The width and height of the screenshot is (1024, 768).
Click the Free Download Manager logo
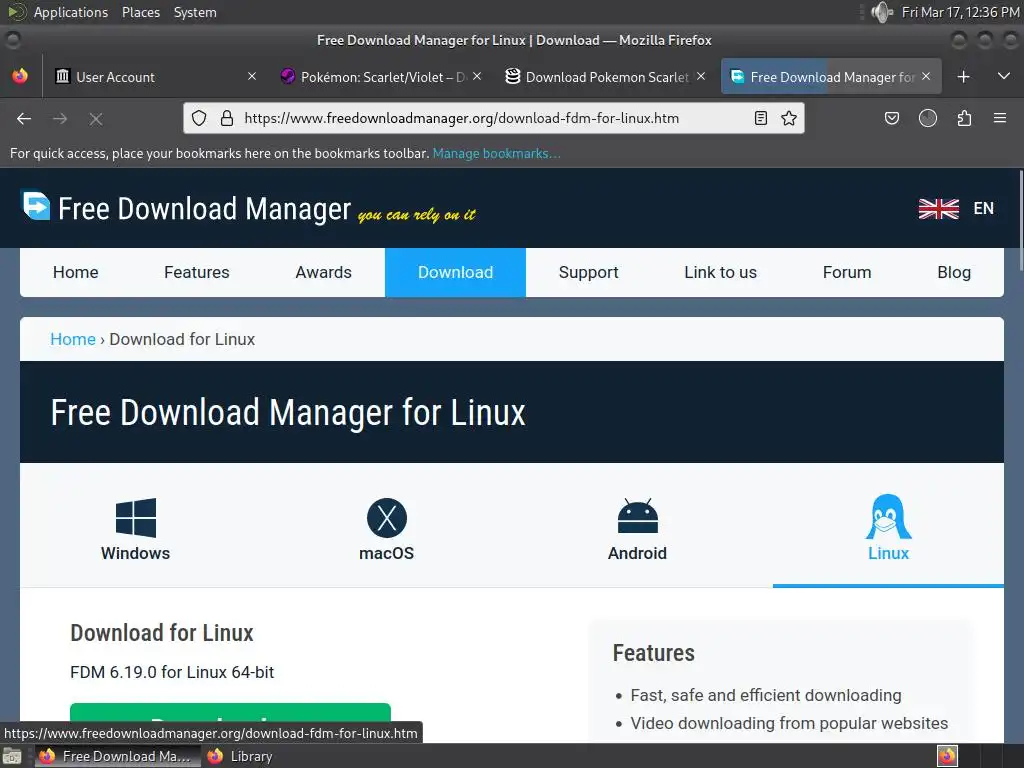pos(249,208)
